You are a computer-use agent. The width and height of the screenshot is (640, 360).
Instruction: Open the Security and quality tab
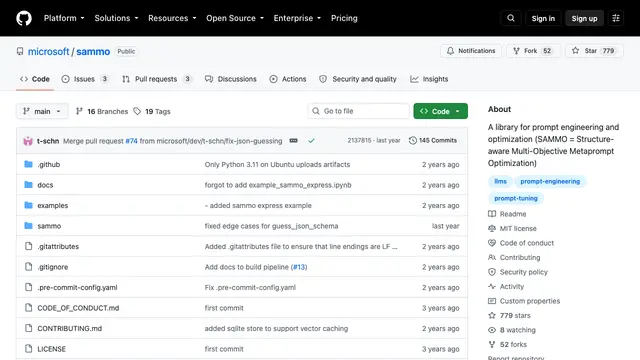pos(358,79)
